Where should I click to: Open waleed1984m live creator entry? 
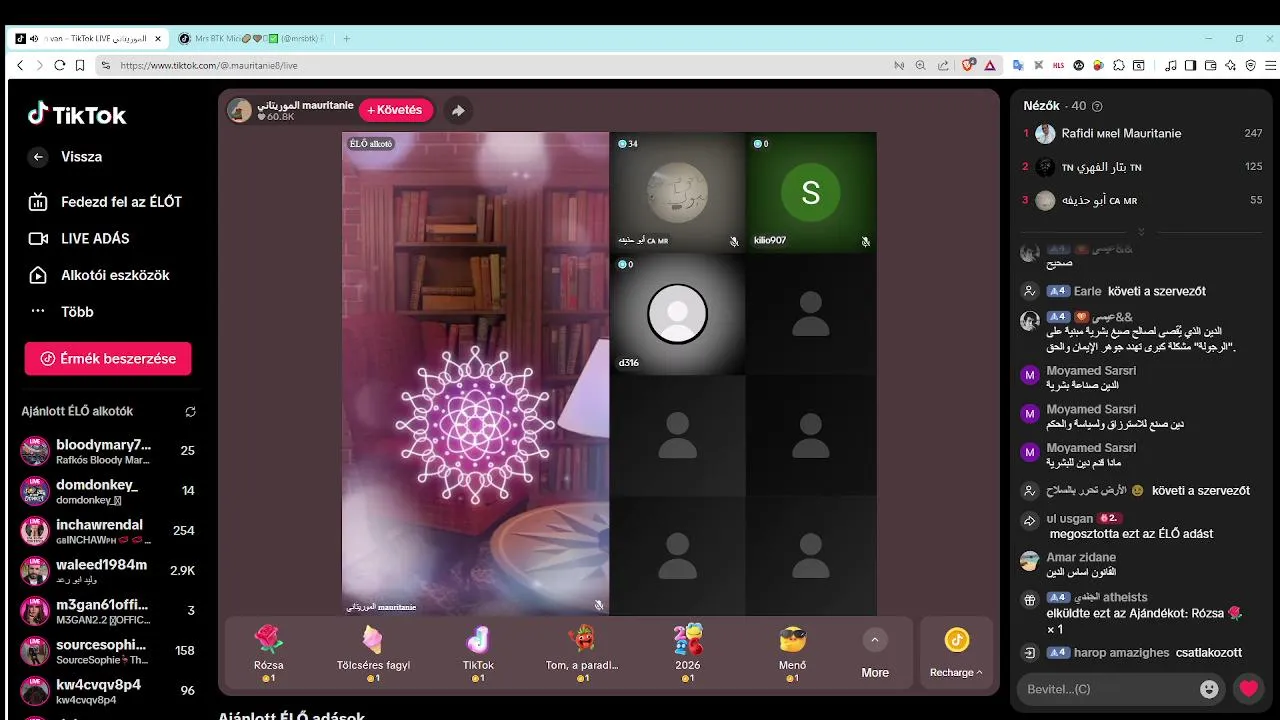coord(108,571)
